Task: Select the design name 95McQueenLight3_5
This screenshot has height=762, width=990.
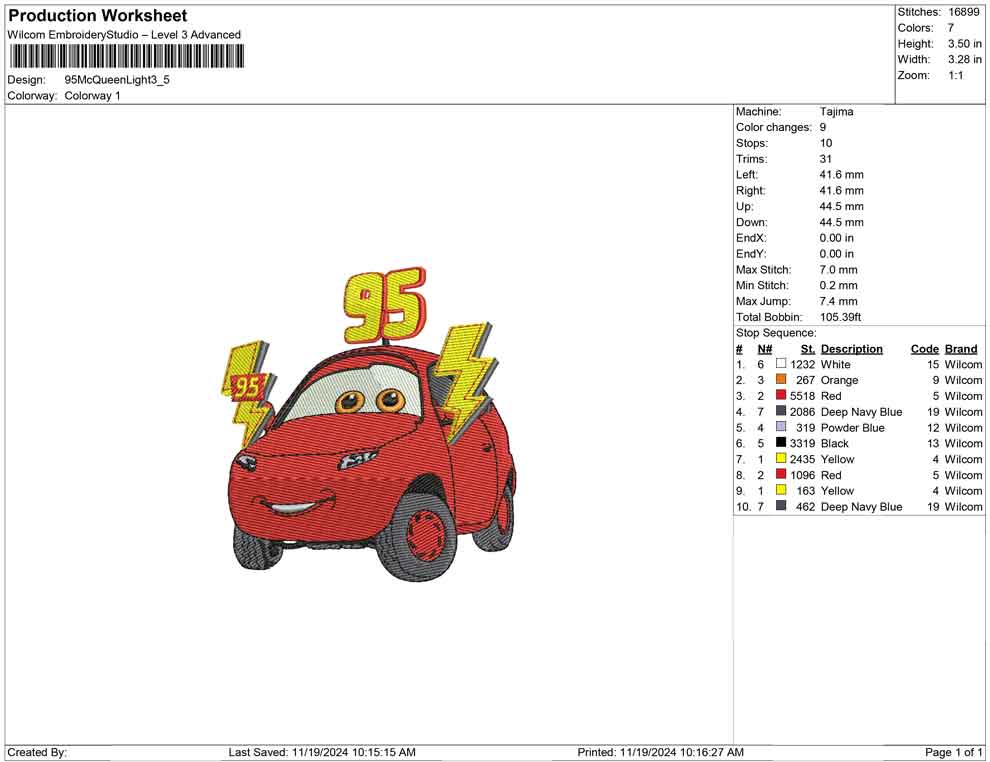Action: (117, 80)
